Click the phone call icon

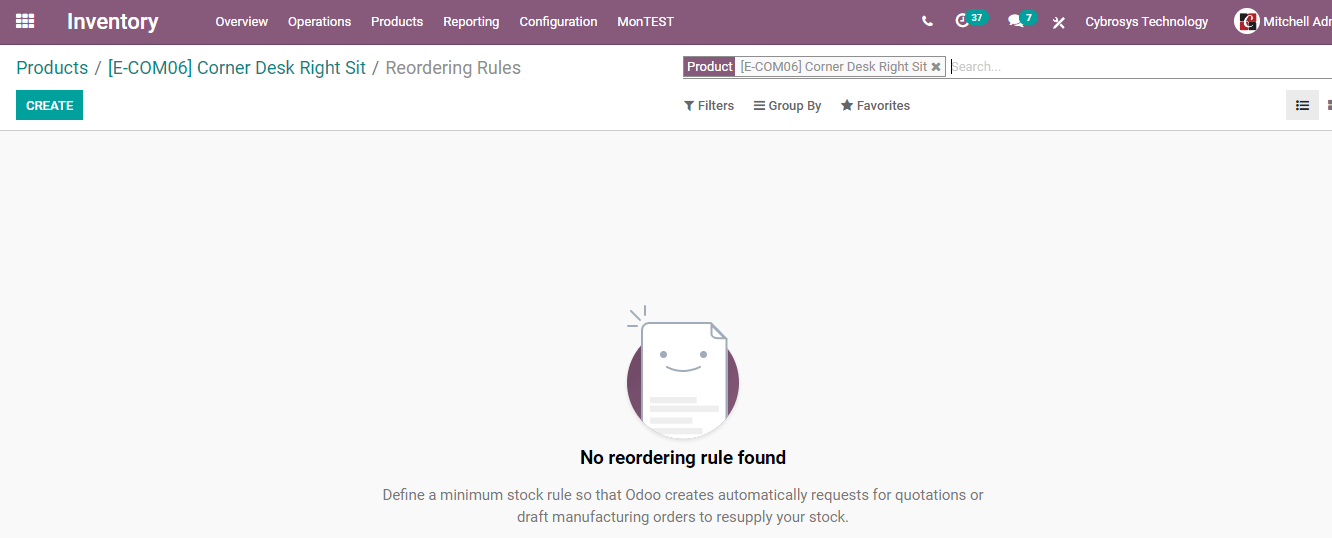[x=927, y=21]
